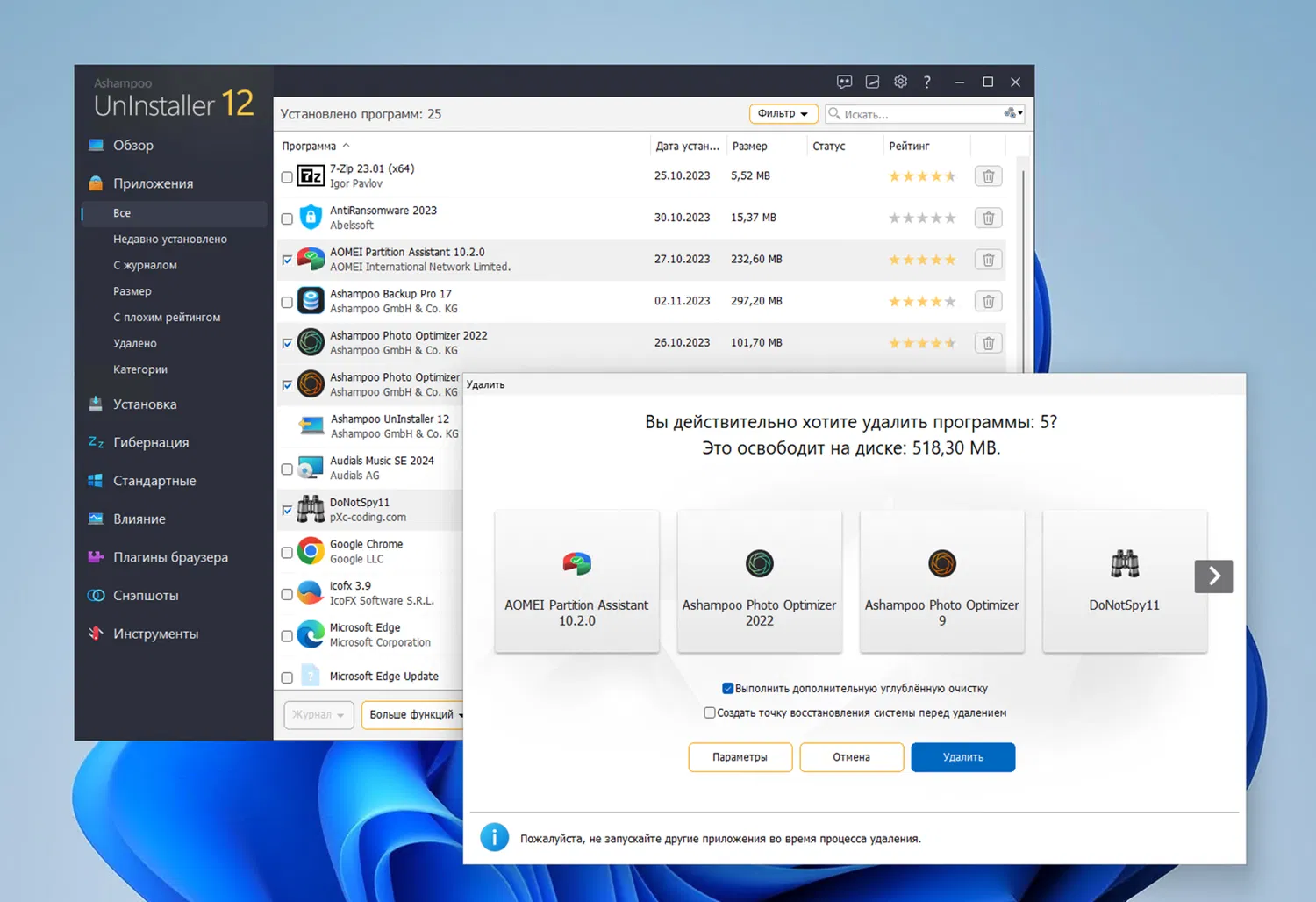Uncheck the AOMEI Partition Assistant checkbox
The image size is (1316, 902).
point(287,261)
